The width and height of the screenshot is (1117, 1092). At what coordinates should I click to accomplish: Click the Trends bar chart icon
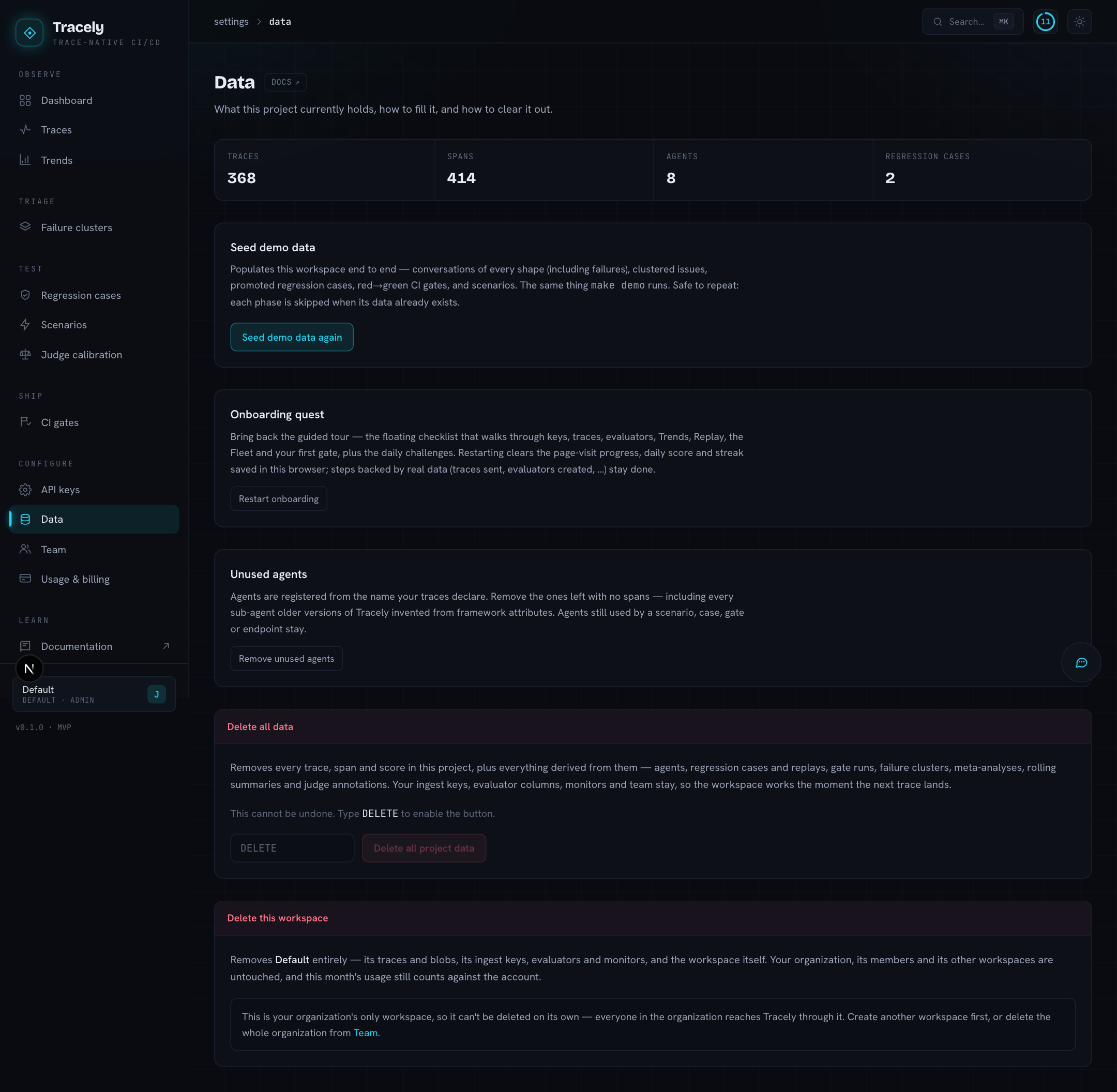click(x=25, y=160)
